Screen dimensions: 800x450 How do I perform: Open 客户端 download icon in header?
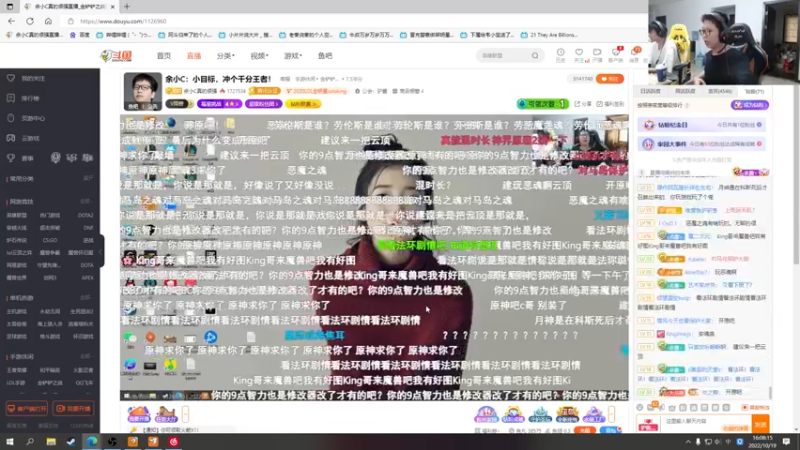[616, 53]
